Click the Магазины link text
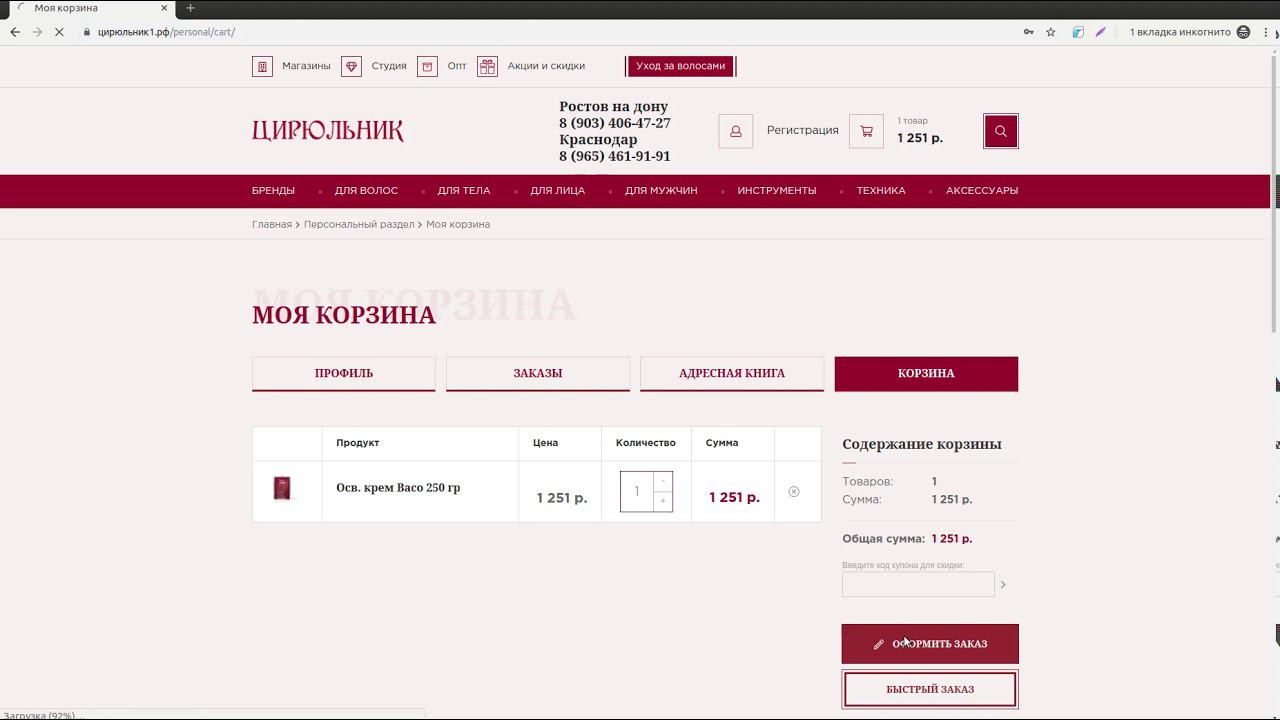1280x720 pixels. tap(306, 66)
